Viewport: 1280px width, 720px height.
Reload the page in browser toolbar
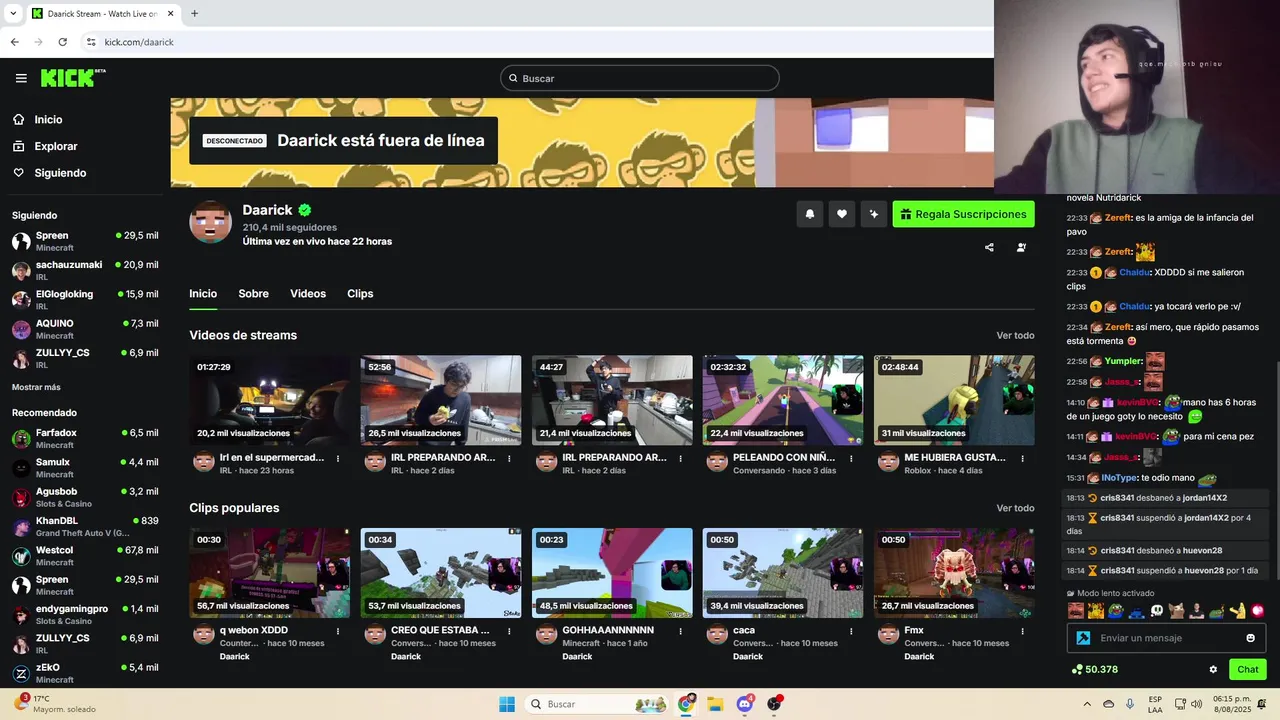pos(62,42)
